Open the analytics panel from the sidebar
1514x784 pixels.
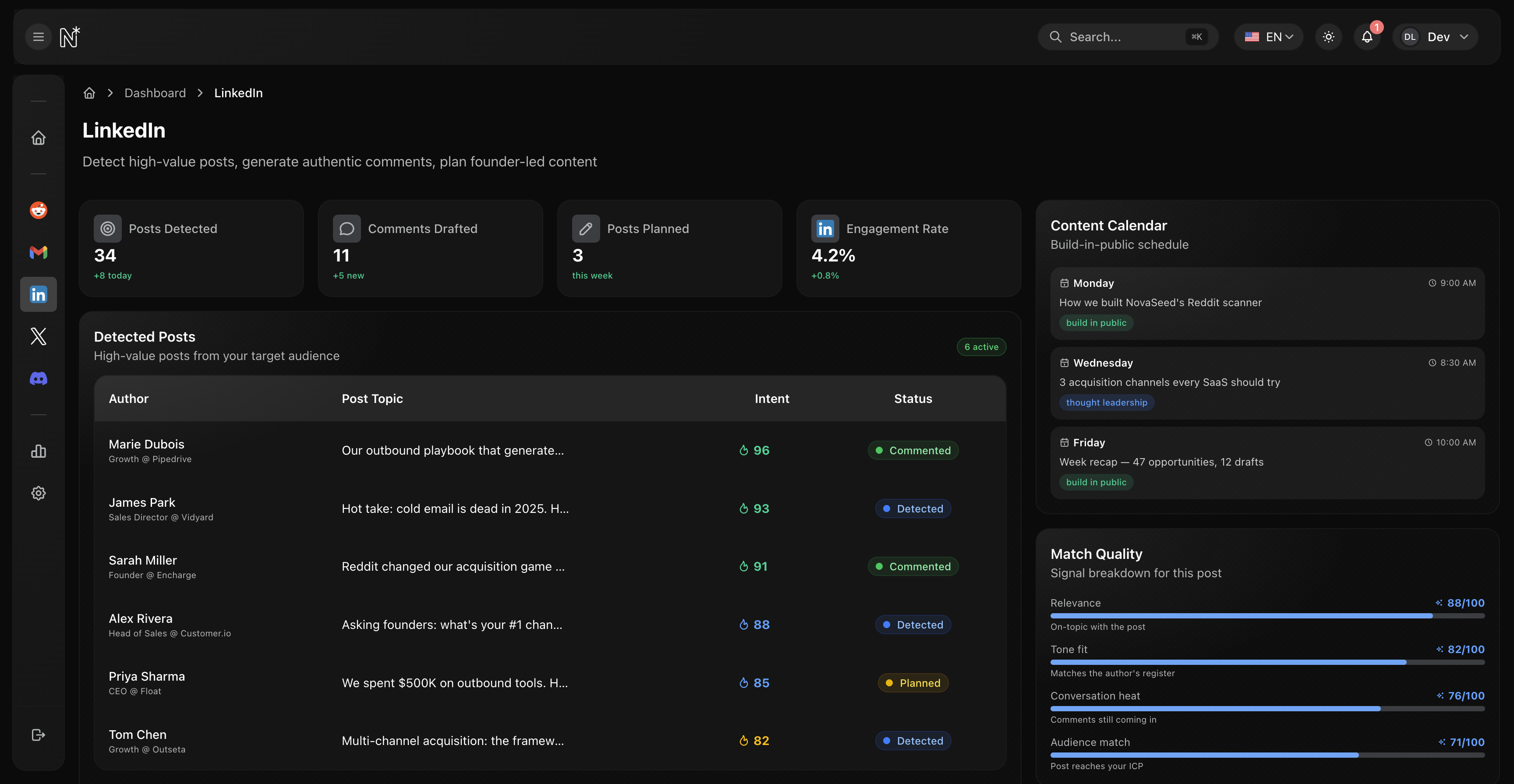click(38, 451)
